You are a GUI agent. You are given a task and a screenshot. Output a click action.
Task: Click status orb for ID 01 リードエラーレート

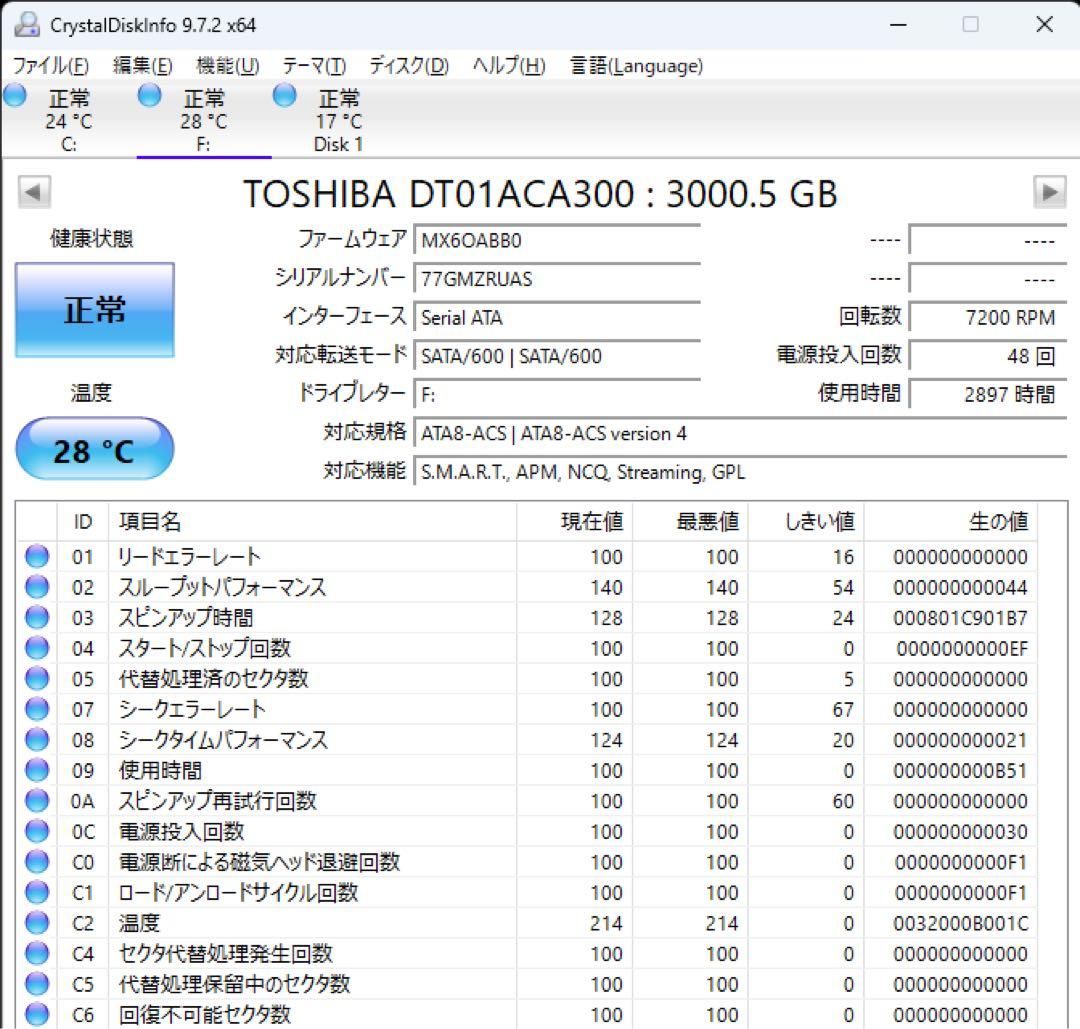[37, 557]
